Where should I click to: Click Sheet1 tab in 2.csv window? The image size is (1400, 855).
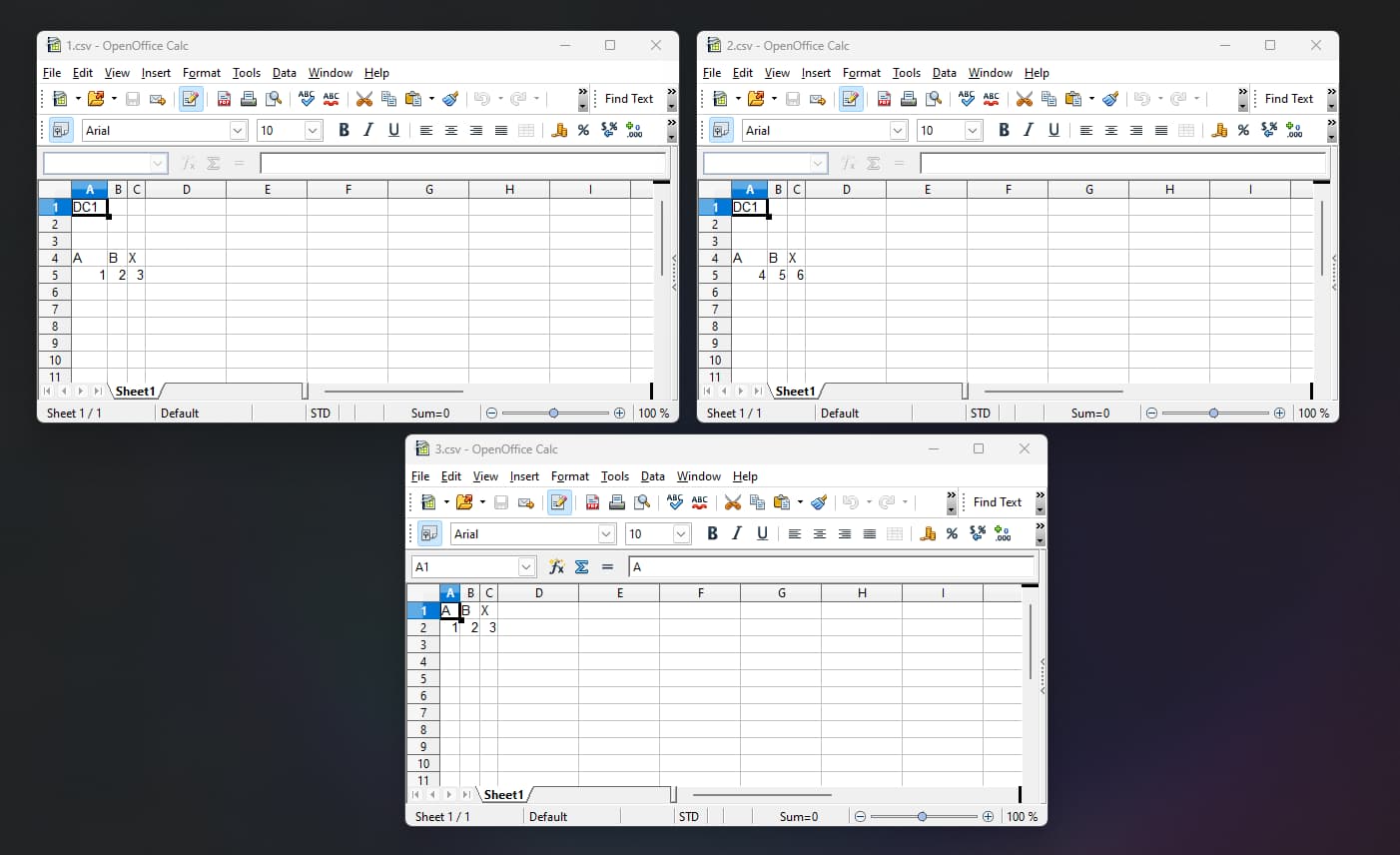pyautogui.click(x=795, y=392)
